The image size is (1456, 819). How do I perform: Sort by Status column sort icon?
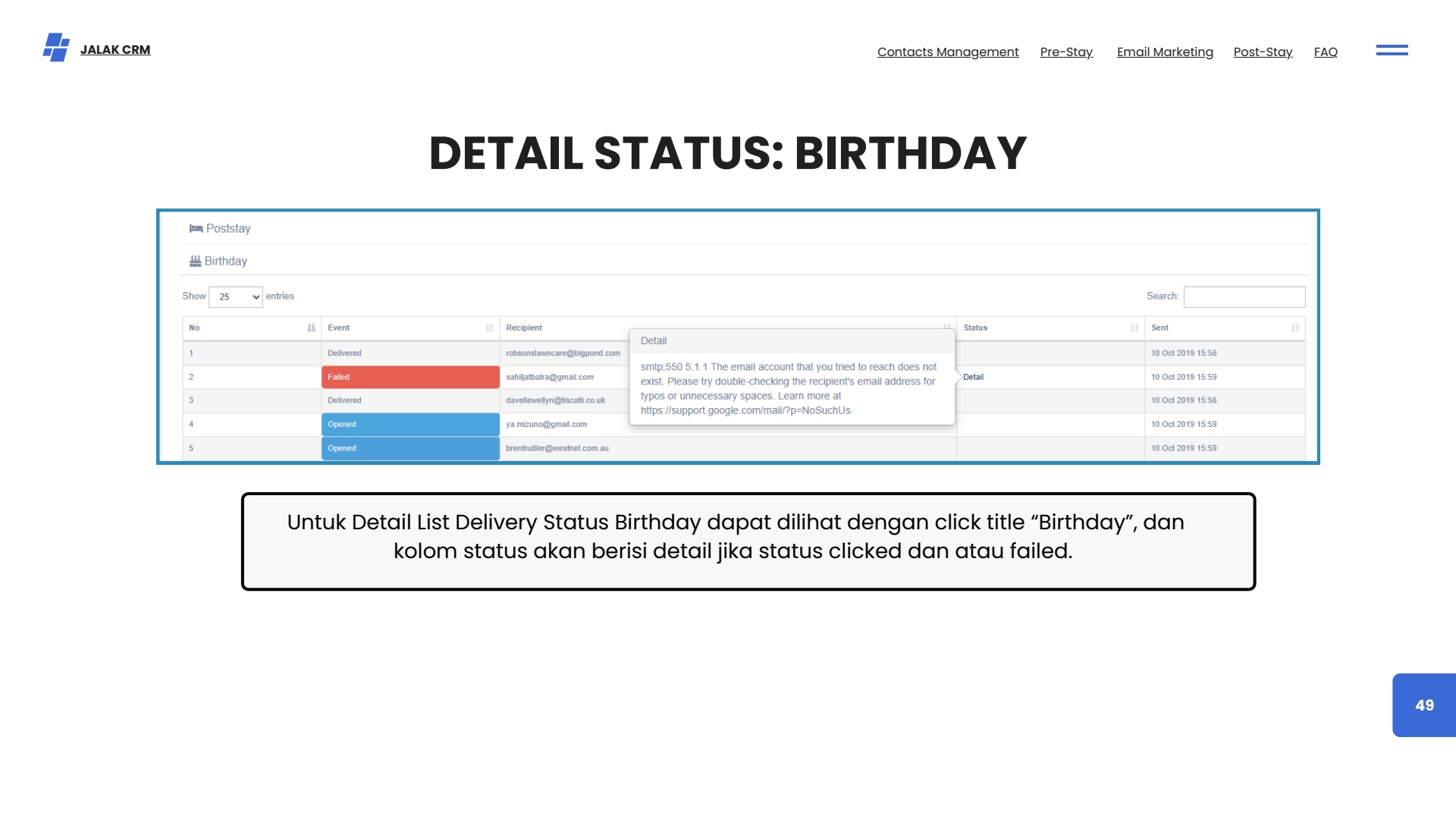pos(1134,328)
